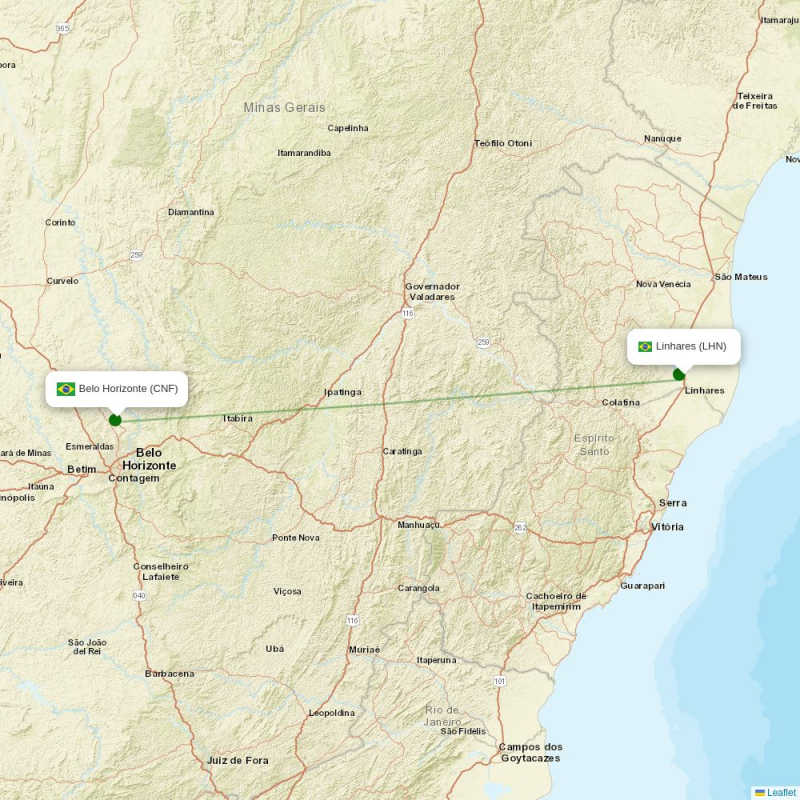Click the Linhares (LHN) airport marker dot

679,374
